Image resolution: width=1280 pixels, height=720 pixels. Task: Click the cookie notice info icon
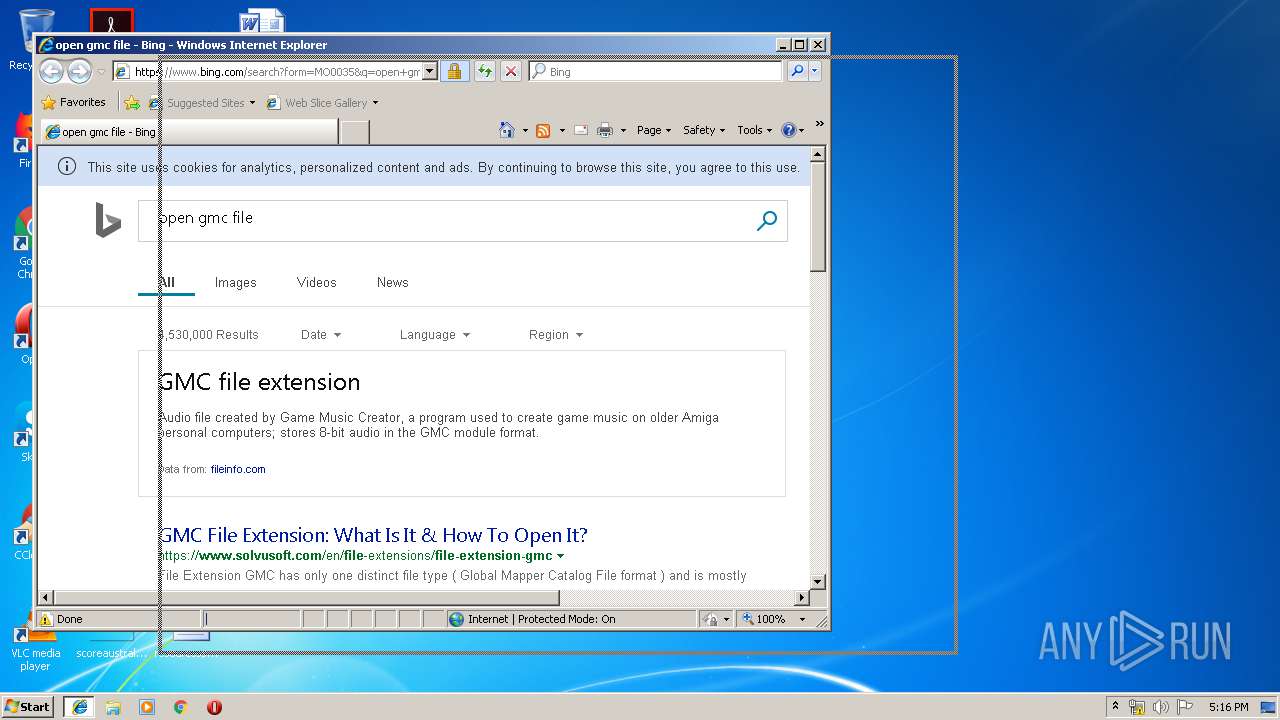67,167
